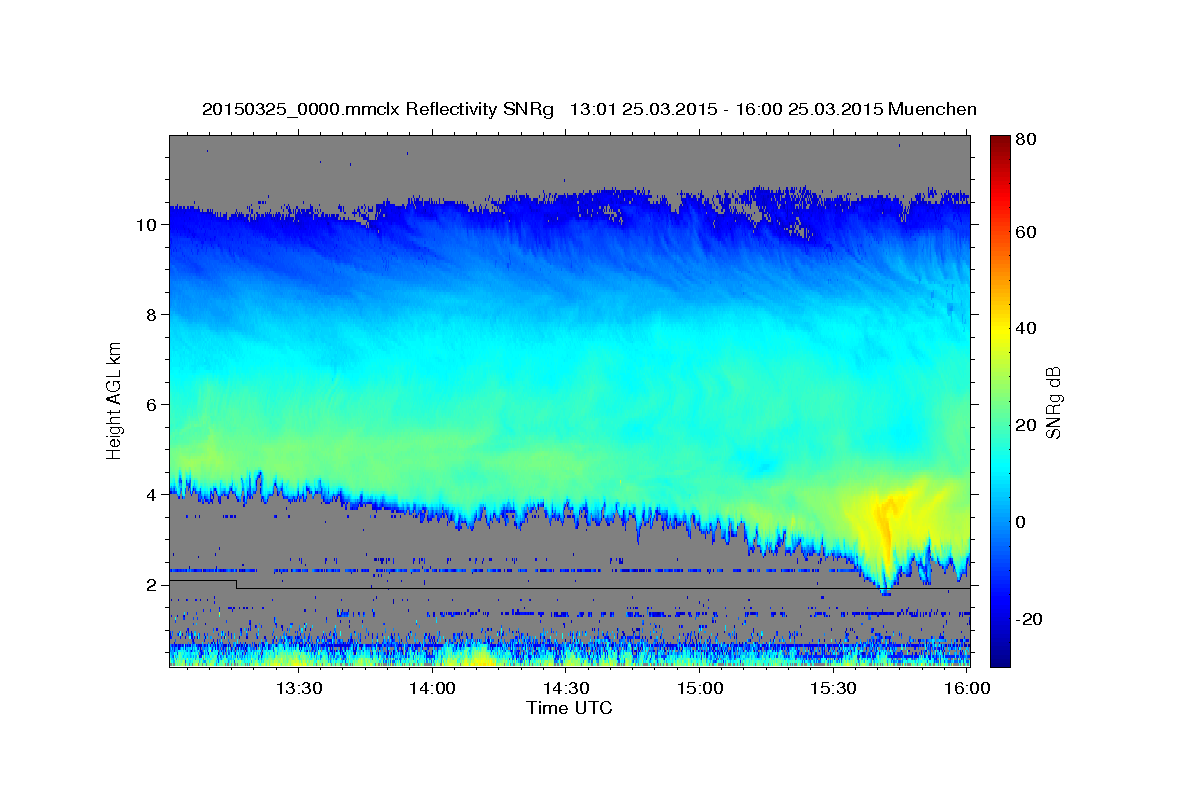
Task: Click the 15:30 time tick label
Action: click(834, 688)
